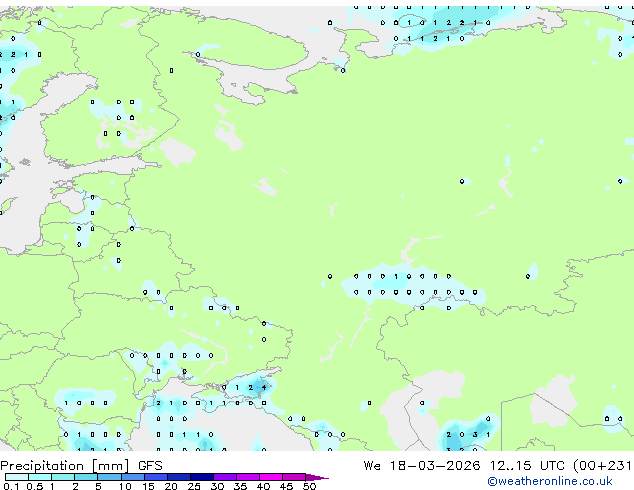Click the '0.5' legend scale label

(x=35, y=486)
